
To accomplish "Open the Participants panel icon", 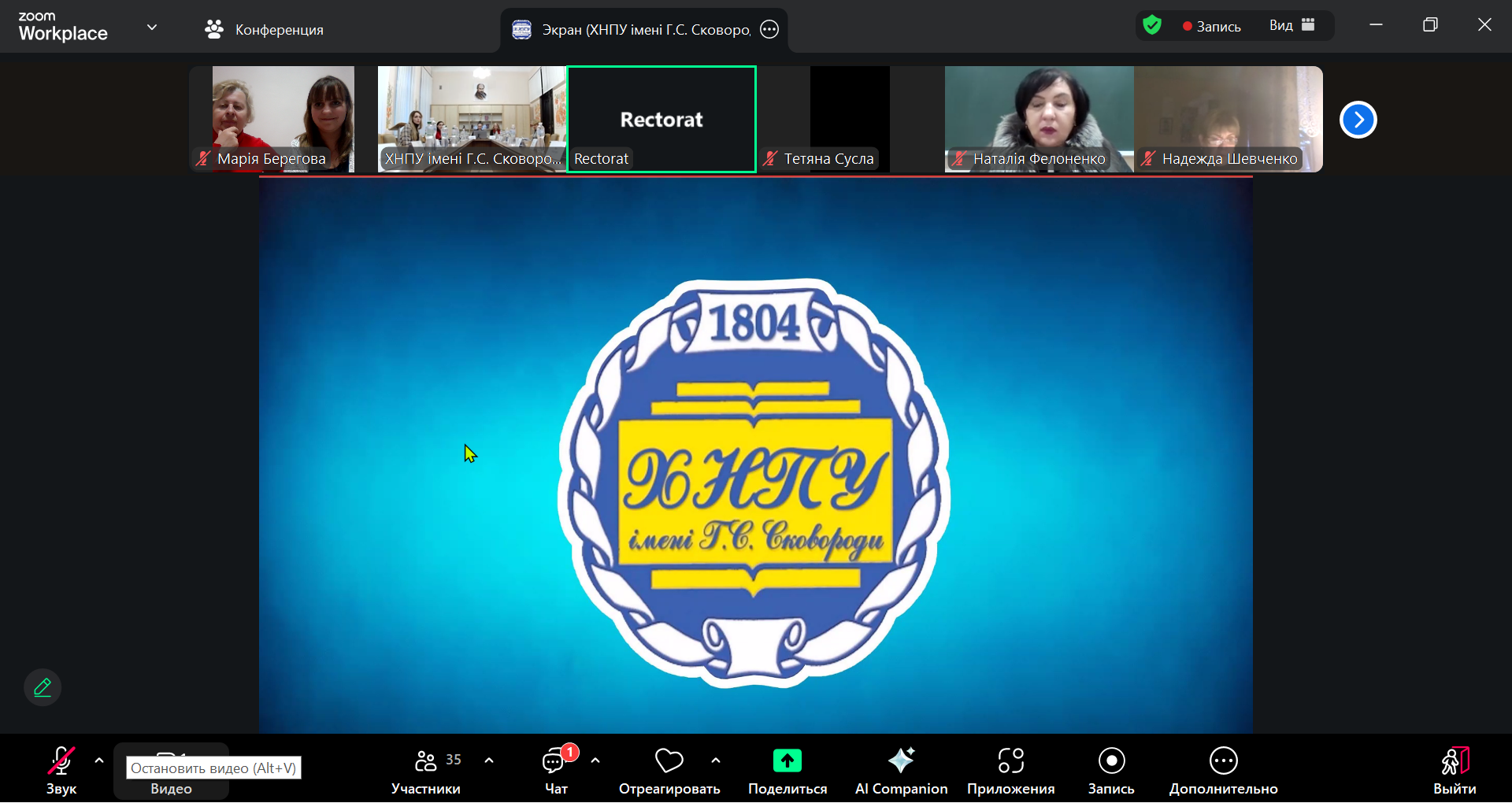I will coord(425,761).
